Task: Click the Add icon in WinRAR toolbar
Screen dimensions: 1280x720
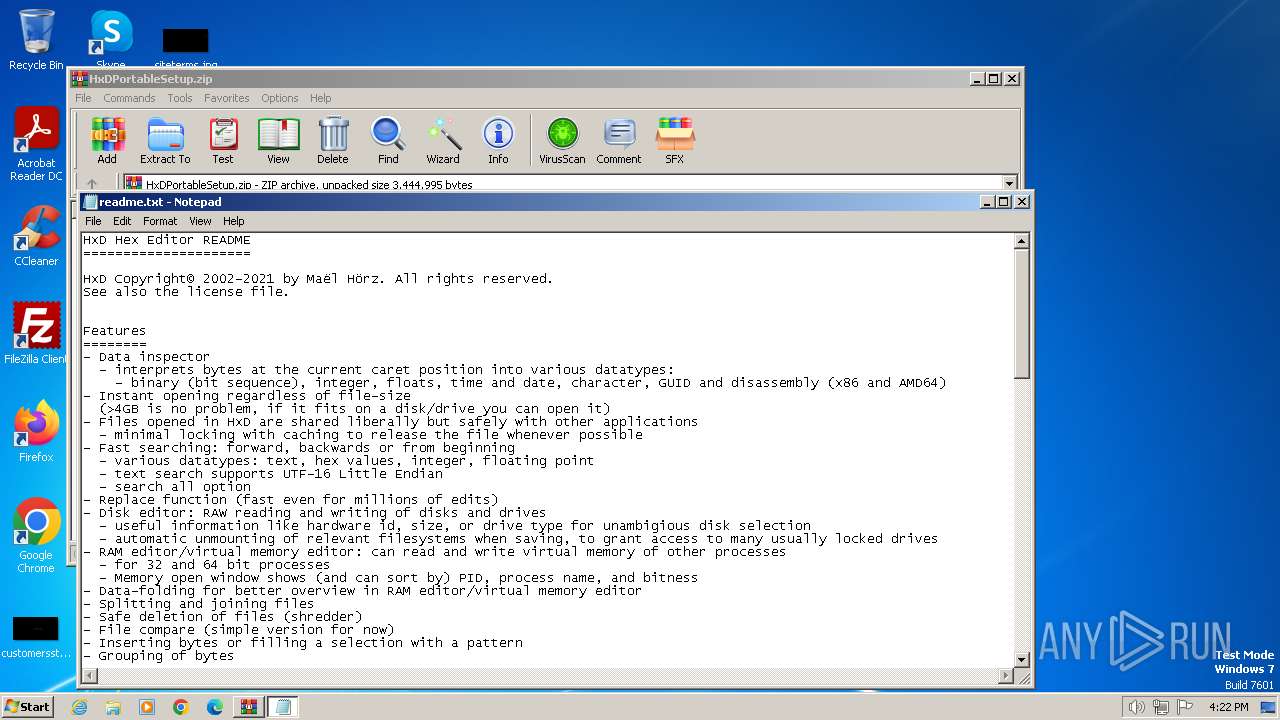Action: 107,140
